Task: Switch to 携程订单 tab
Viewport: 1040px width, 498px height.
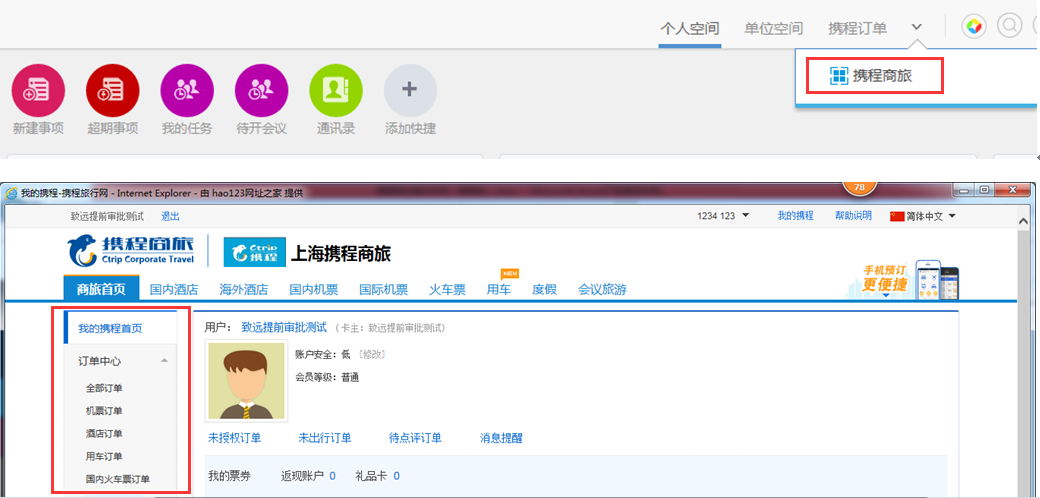Action: click(857, 29)
